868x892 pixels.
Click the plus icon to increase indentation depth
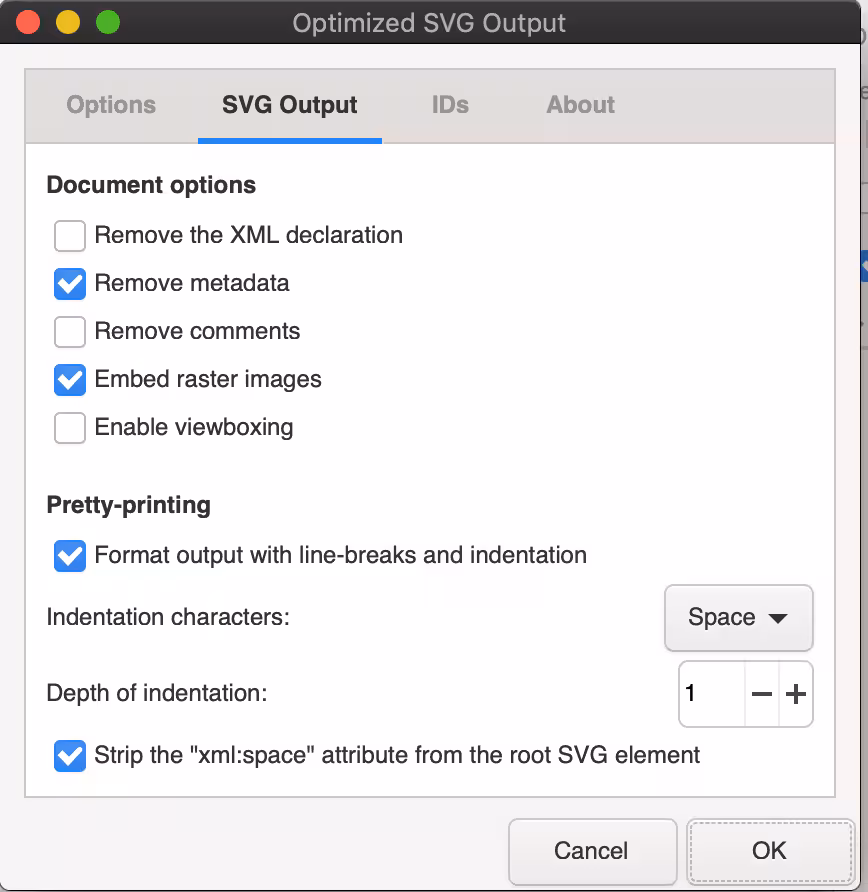click(796, 694)
